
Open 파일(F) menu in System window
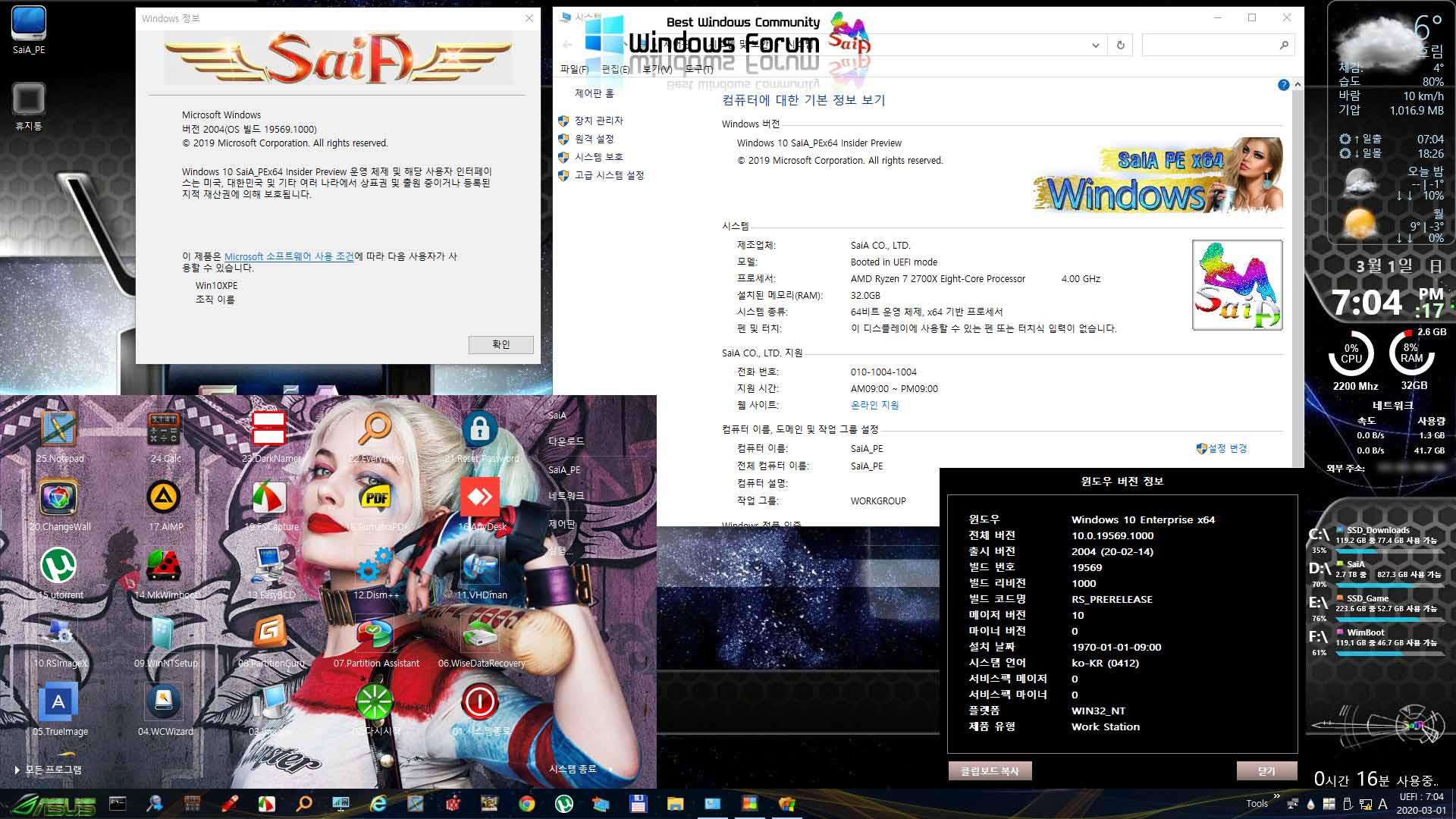click(x=574, y=69)
